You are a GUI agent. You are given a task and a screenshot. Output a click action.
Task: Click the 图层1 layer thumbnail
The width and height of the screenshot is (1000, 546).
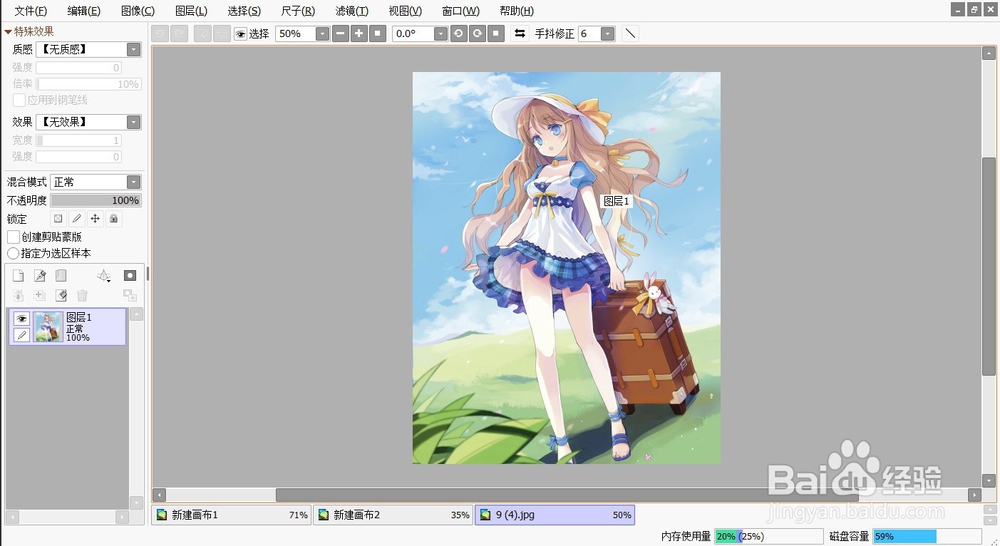point(48,327)
